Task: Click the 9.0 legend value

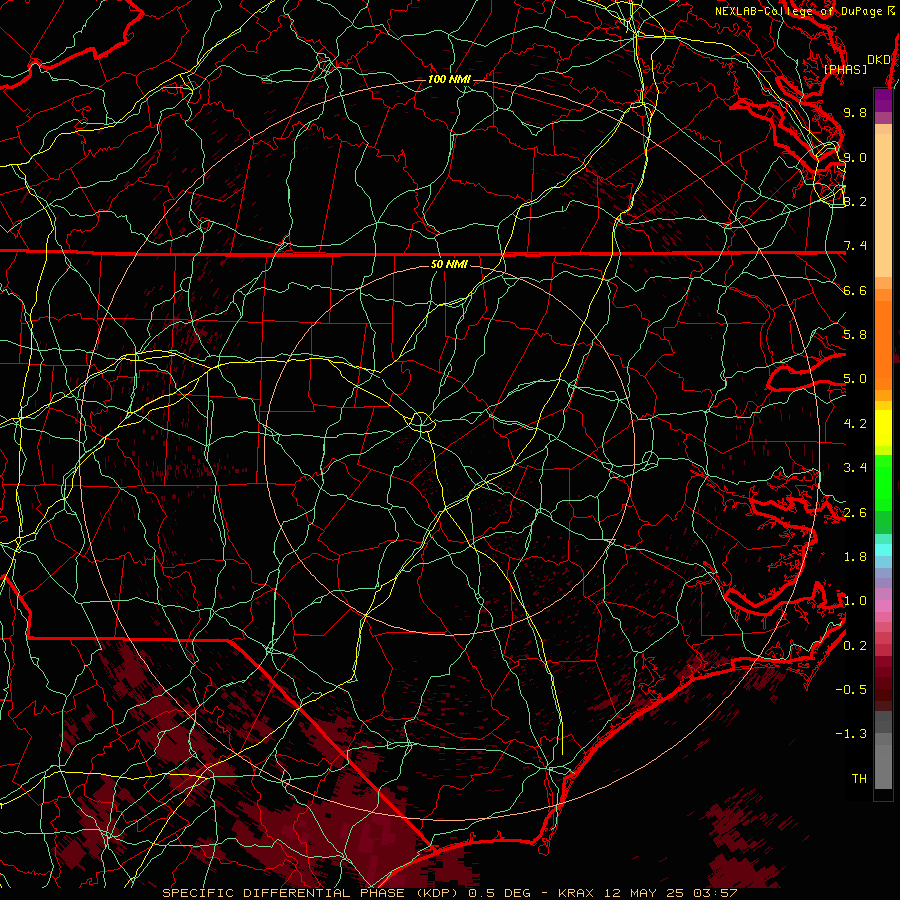Action: (855, 157)
